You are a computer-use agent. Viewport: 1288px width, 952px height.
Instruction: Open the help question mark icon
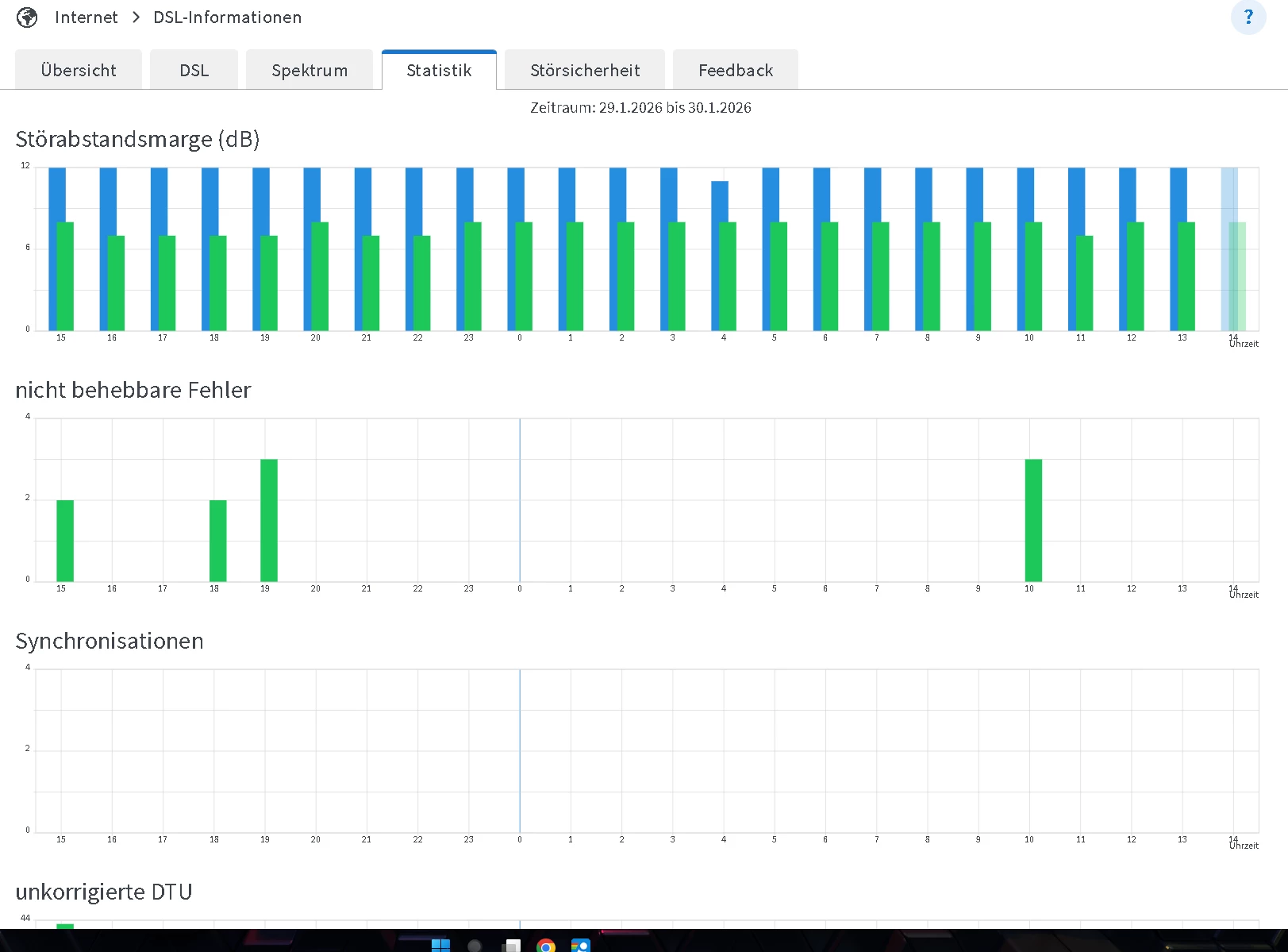[x=1248, y=17]
